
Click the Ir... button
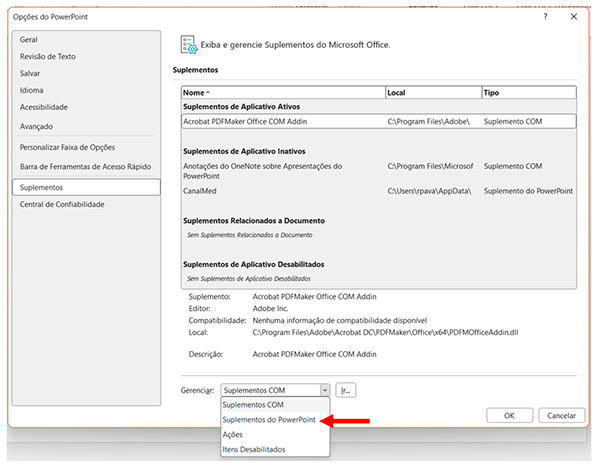click(x=346, y=390)
